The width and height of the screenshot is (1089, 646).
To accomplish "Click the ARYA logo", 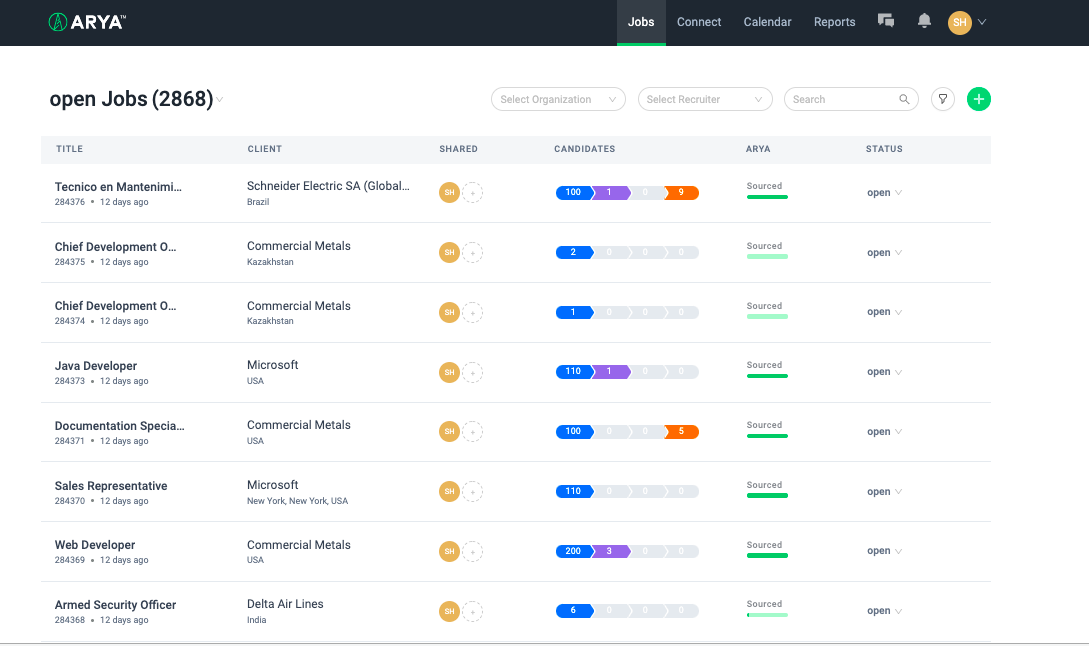I will click(x=87, y=22).
